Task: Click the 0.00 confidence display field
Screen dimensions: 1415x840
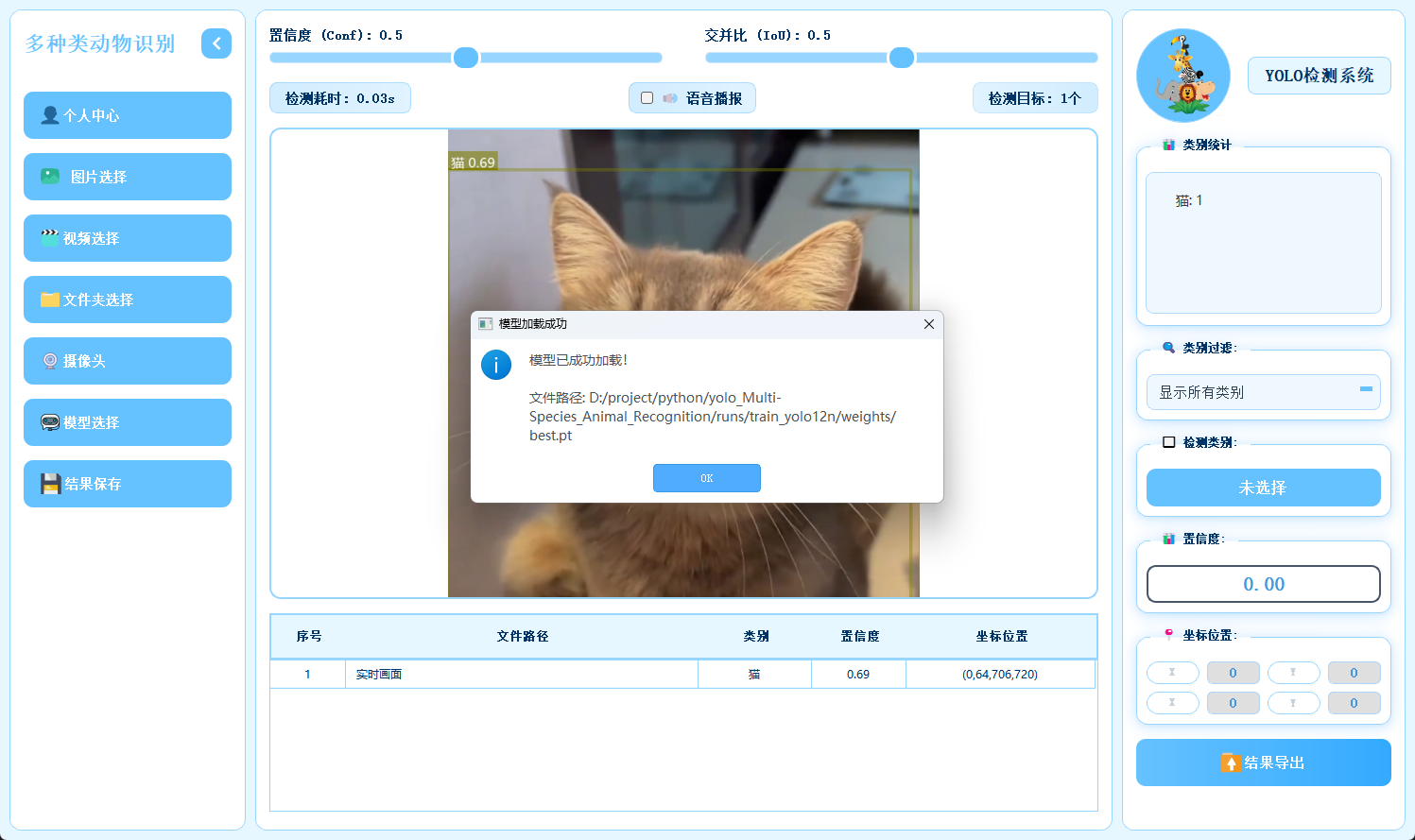Action: click(1264, 584)
